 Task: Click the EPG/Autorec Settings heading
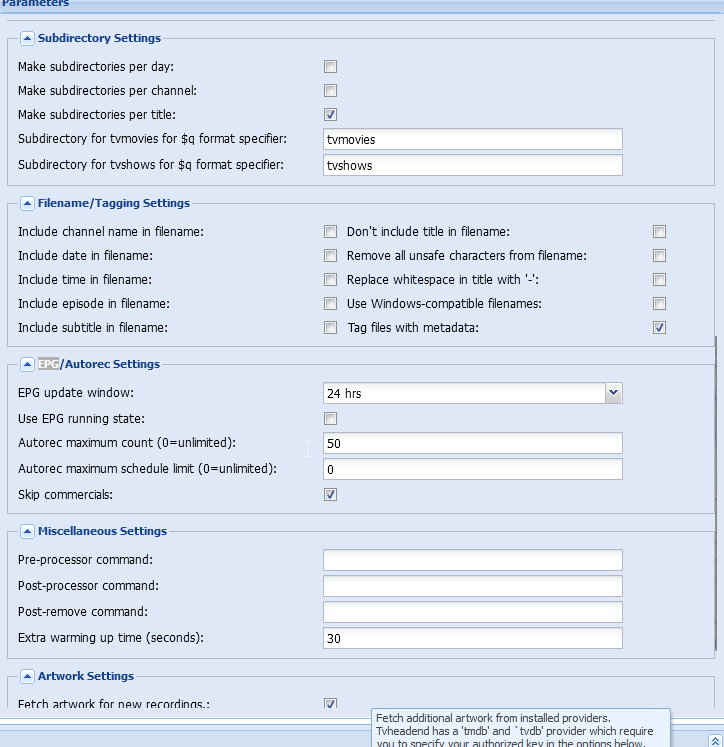[x=99, y=364]
